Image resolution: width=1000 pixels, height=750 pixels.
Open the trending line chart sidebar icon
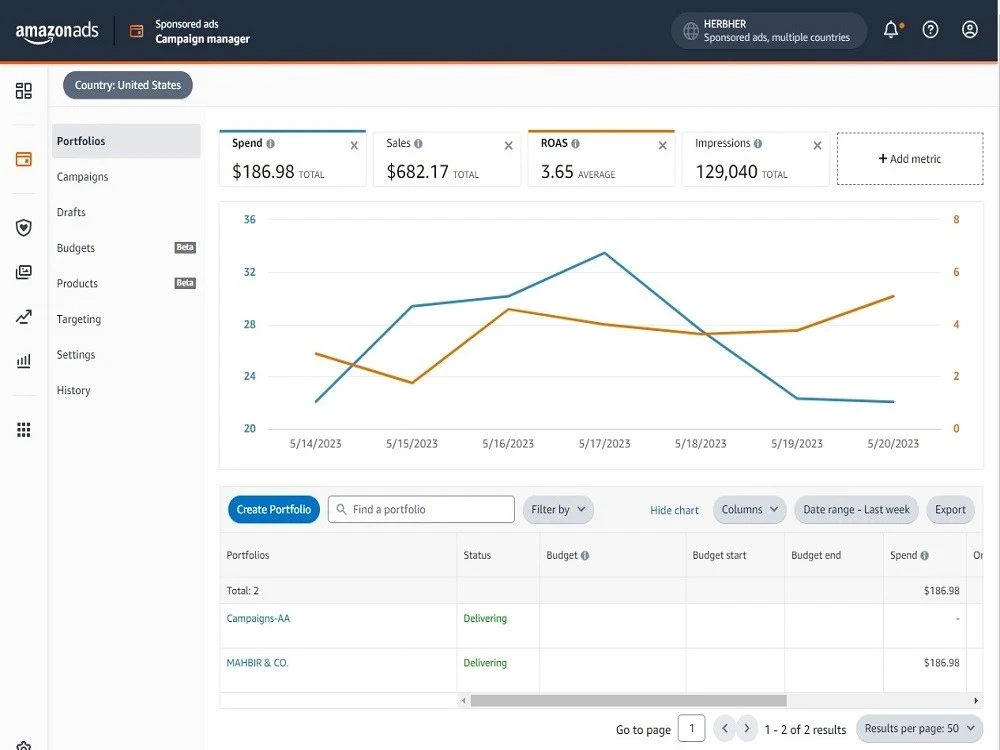[24, 316]
